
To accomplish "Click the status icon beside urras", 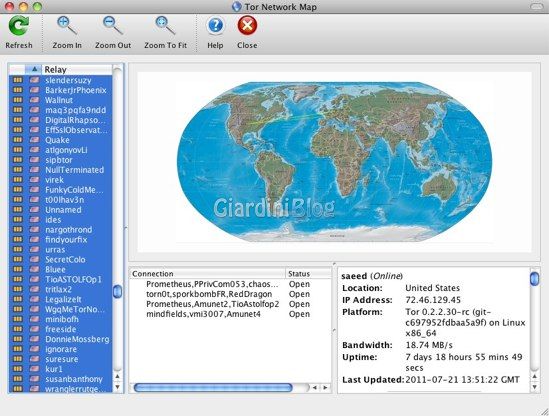I will pos(18,250).
